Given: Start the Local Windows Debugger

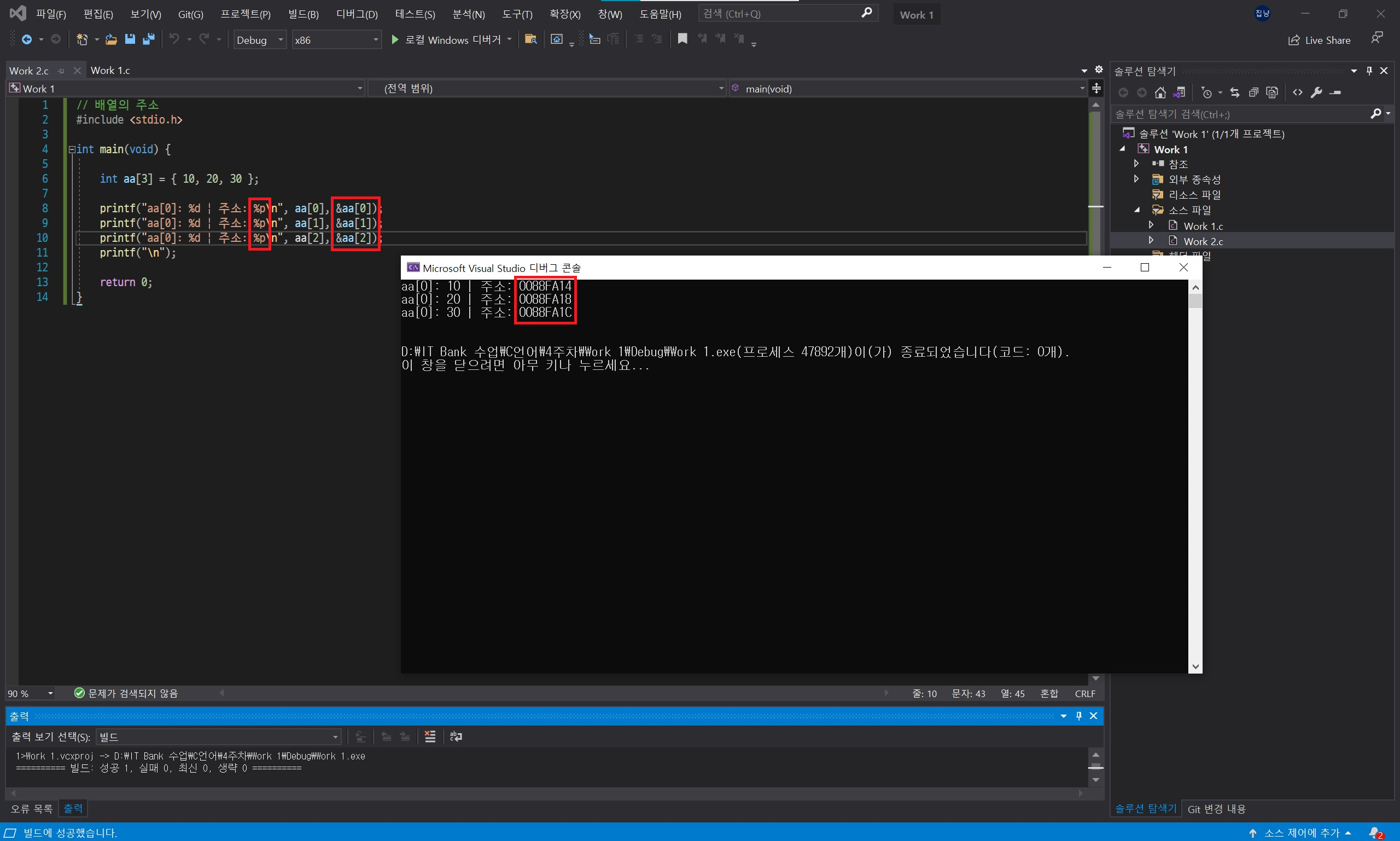Looking at the screenshot, I should 447,39.
